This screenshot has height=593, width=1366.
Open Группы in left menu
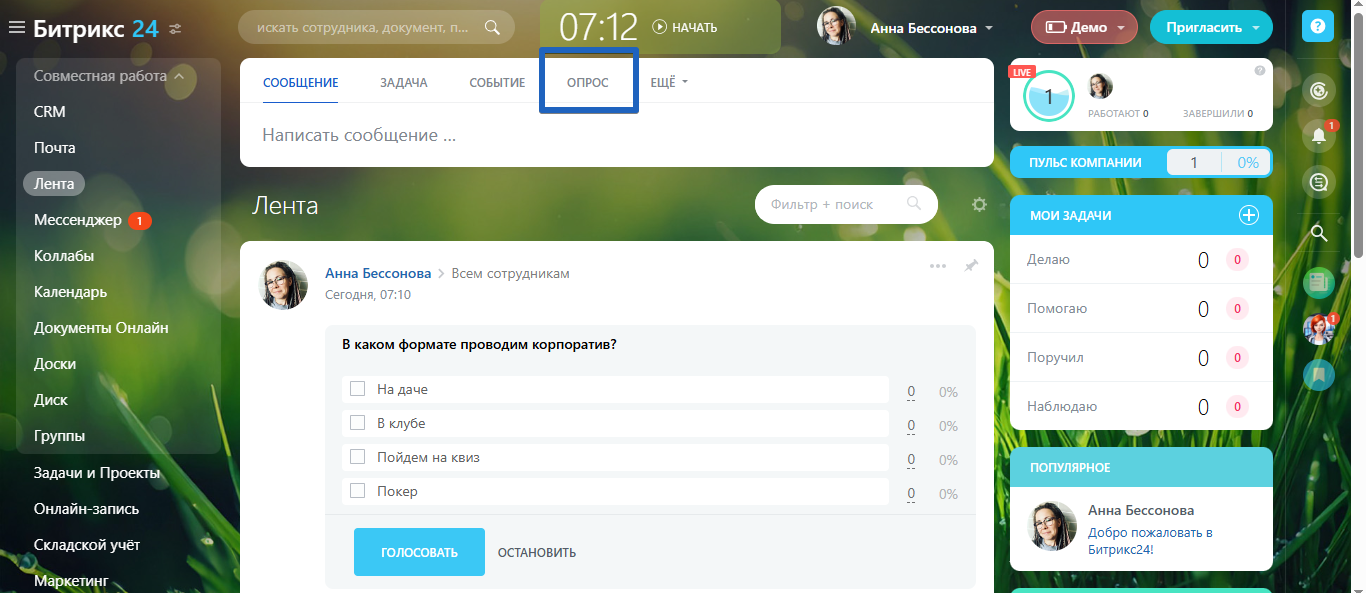tap(59, 436)
